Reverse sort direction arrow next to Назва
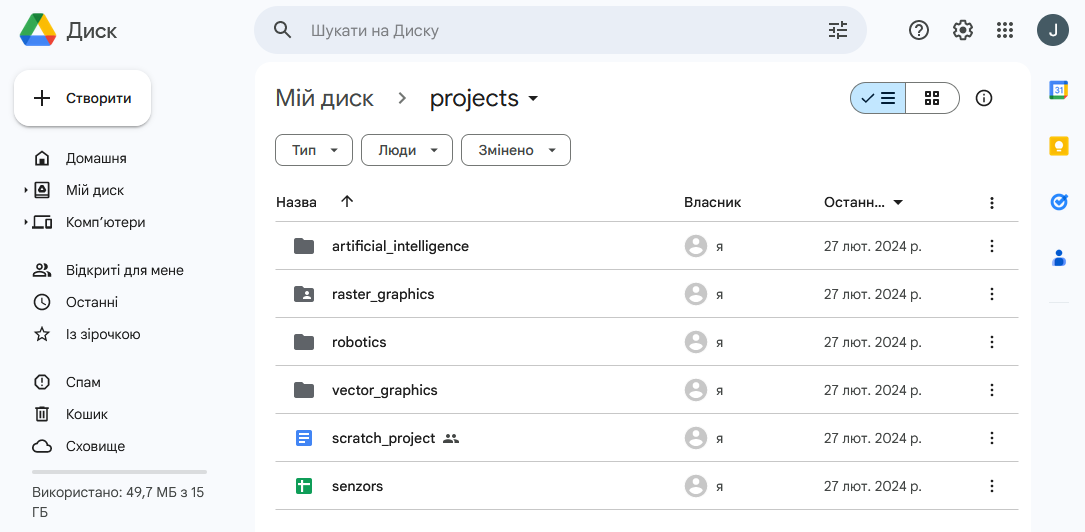The image size is (1085, 532). point(347,202)
